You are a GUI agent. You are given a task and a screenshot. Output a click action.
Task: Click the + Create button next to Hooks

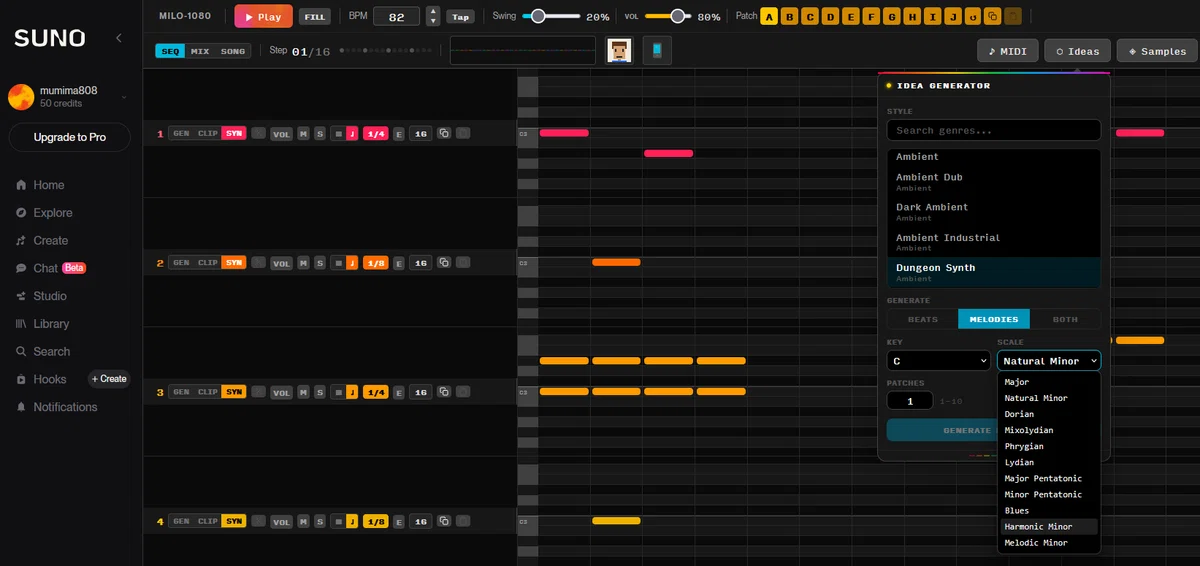[109, 379]
